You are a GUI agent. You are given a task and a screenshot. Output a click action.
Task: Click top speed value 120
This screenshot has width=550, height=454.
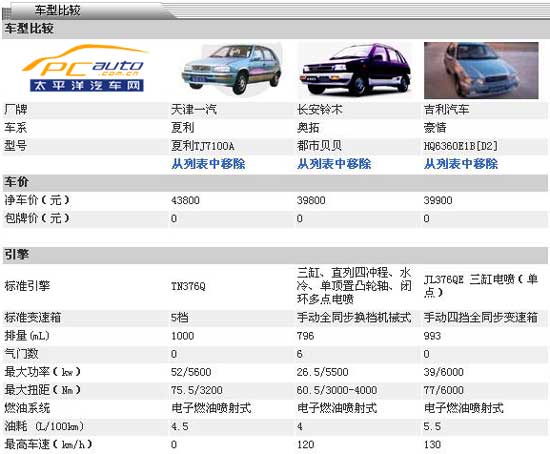pos(305,445)
